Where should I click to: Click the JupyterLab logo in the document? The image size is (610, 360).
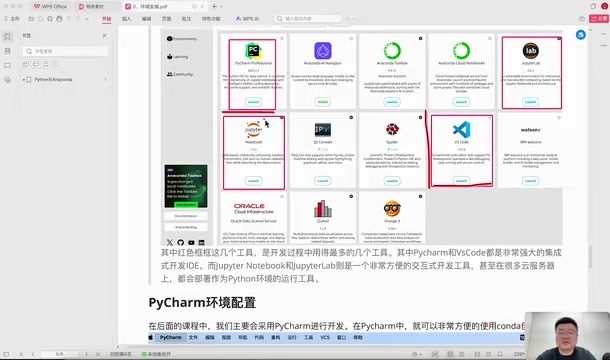pos(531,51)
